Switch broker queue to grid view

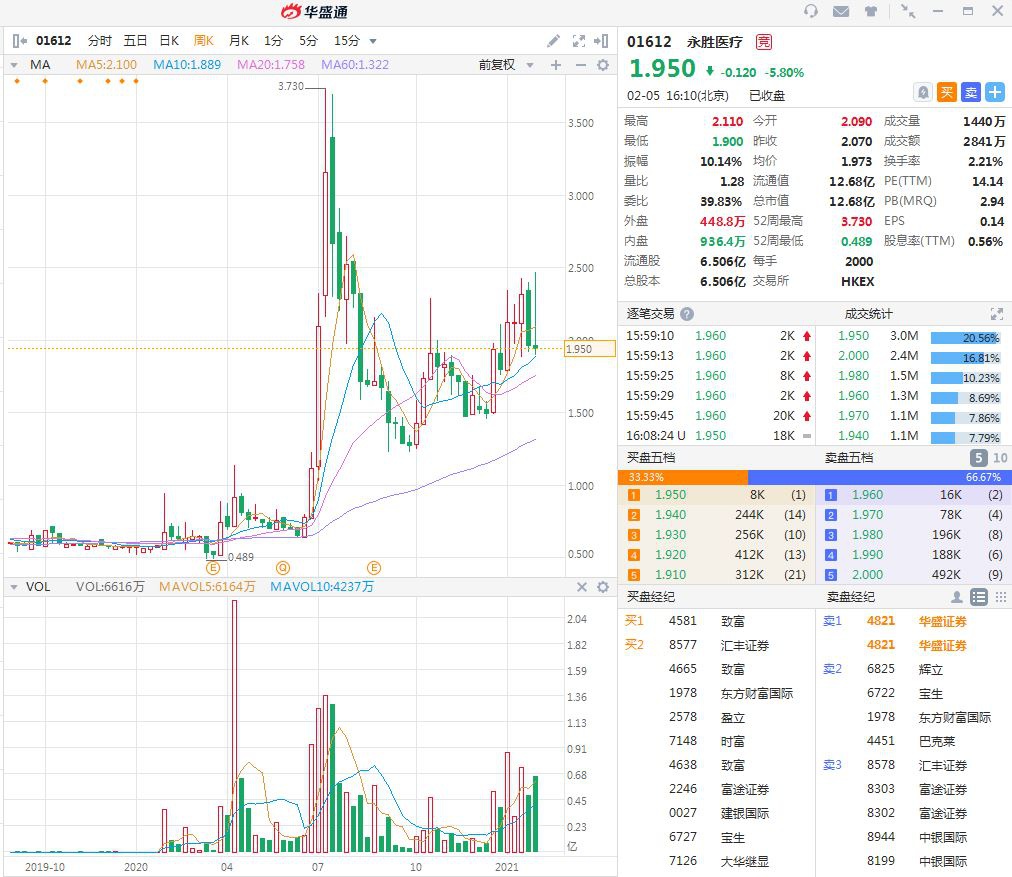(1000, 597)
